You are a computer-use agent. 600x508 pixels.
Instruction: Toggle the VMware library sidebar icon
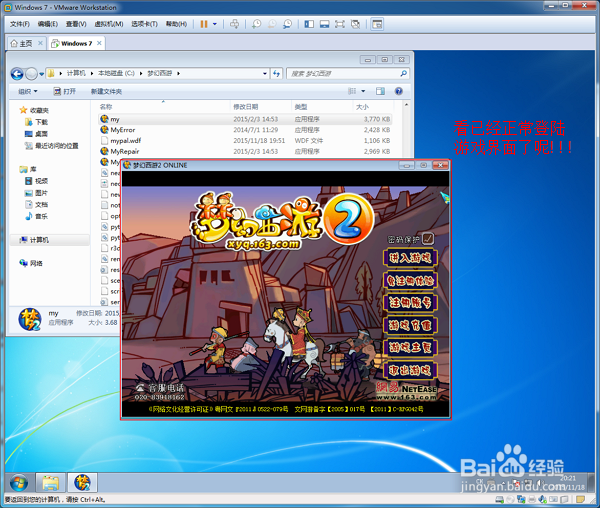point(309,24)
